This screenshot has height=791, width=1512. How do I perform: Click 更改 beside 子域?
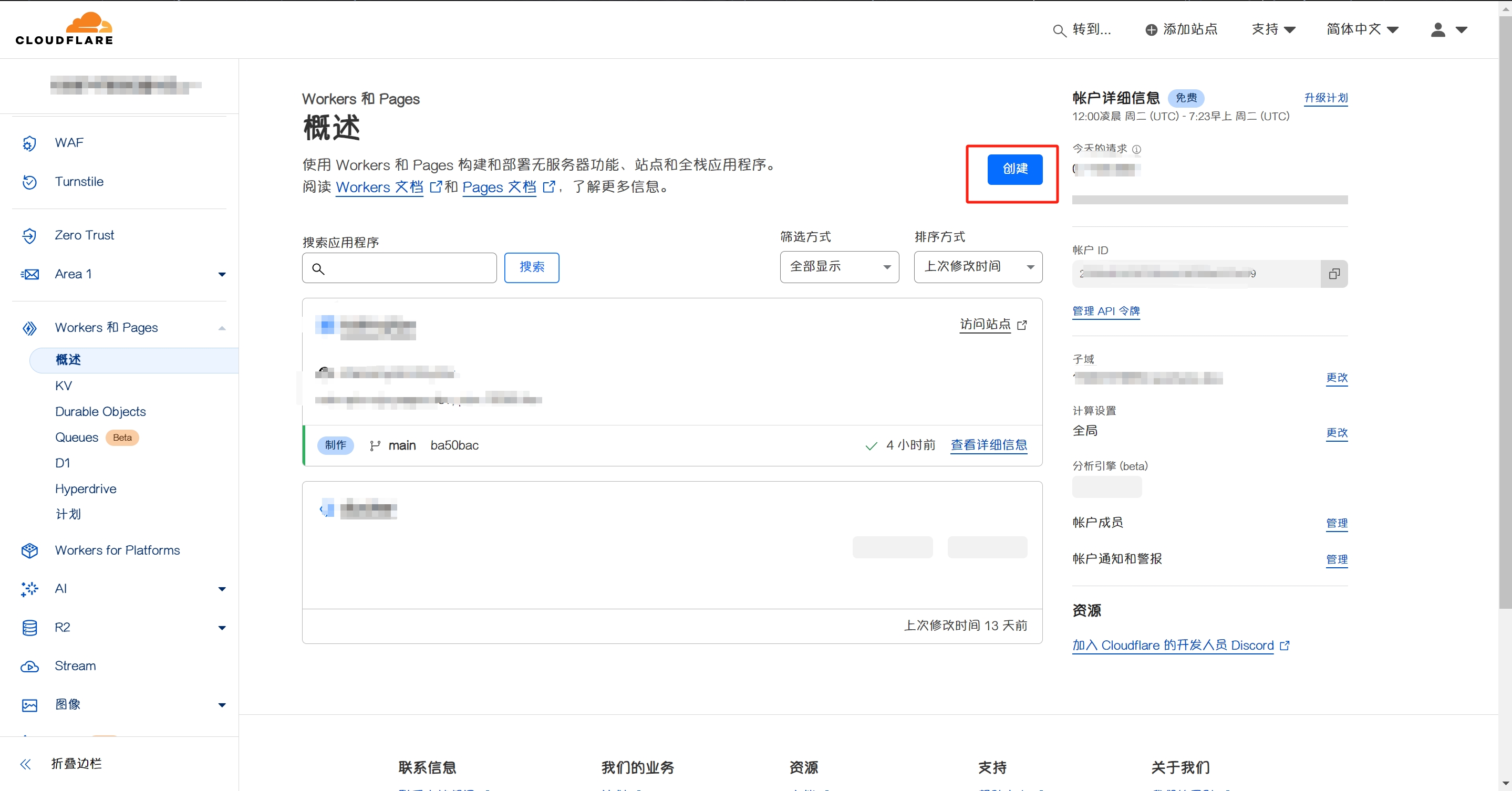point(1337,378)
